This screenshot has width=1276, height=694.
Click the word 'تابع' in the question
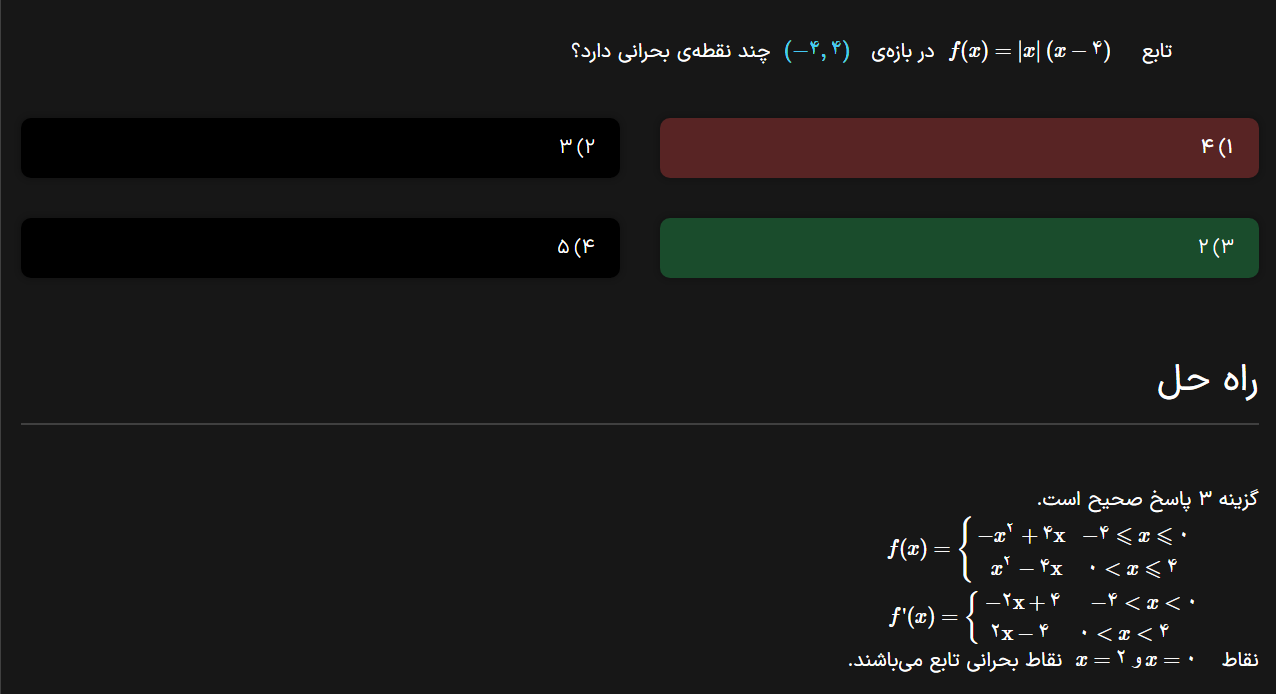(x=1157, y=52)
